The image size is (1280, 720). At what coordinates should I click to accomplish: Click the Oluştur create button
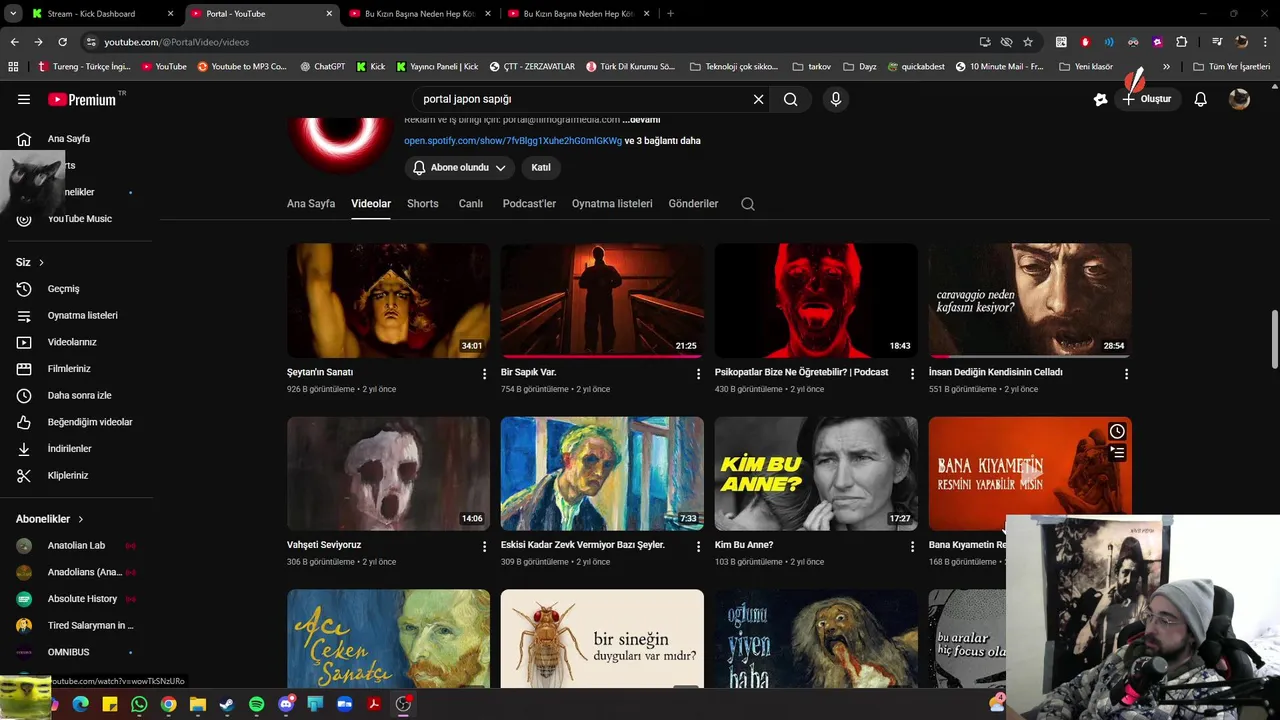tap(1147, 99)
